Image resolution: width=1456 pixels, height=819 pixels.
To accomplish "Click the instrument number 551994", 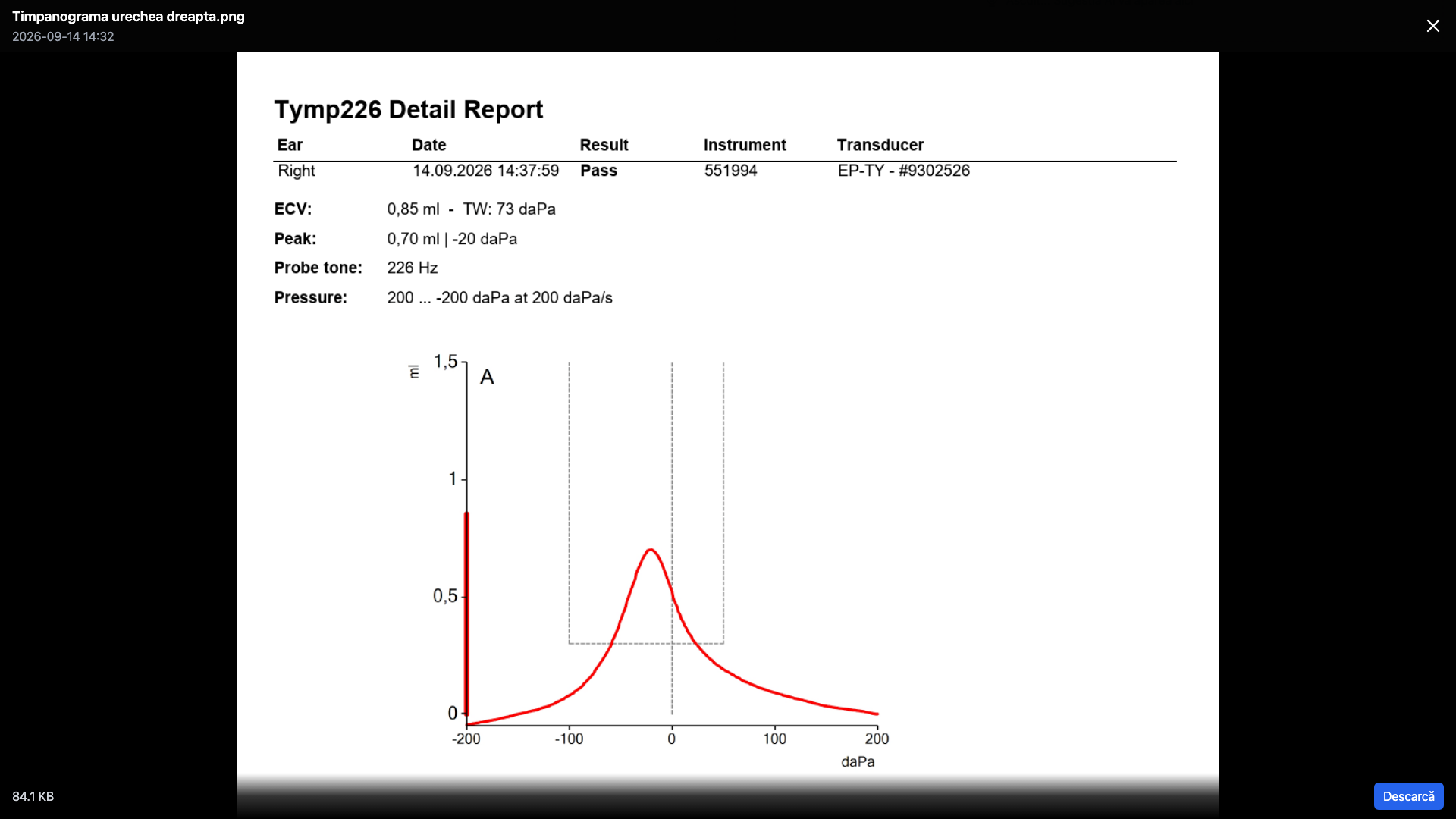I will click(x=730, y=171).
